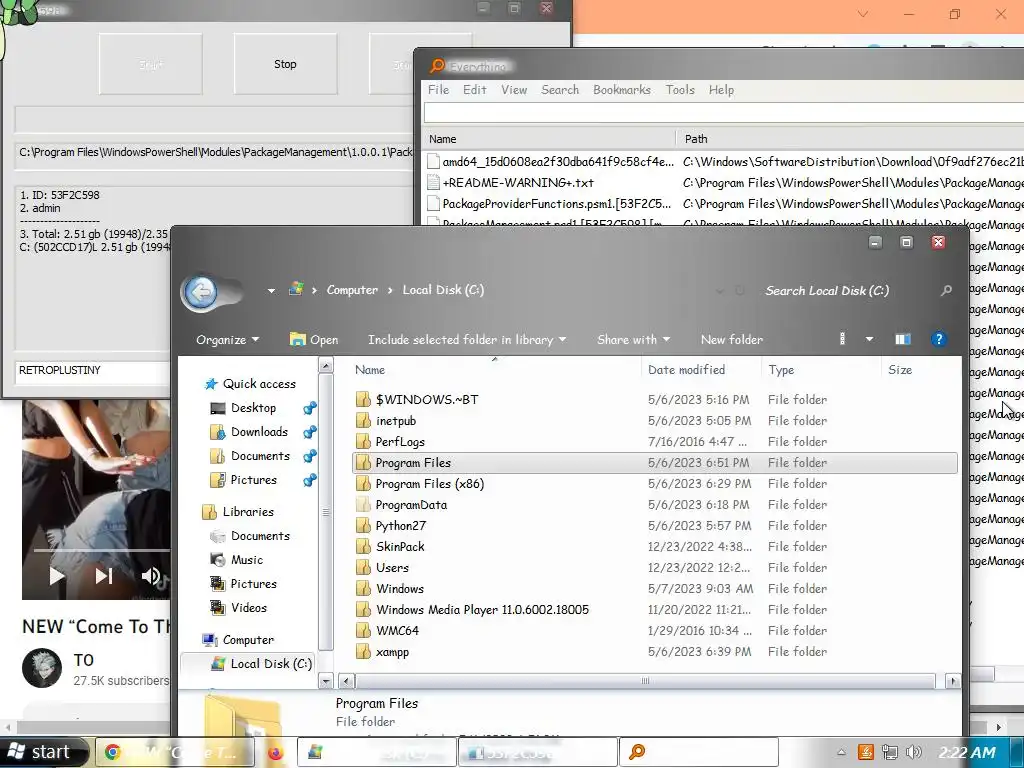Open File menu in Everything window
Image resolution: width=1024 pixels, height=768 pixels.
(x=438, y=90)
